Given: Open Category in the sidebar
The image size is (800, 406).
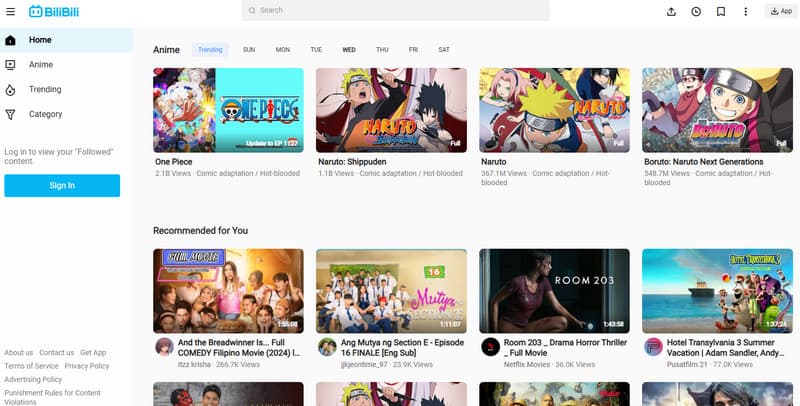Looking at the screenshot, I should (66, 114).
